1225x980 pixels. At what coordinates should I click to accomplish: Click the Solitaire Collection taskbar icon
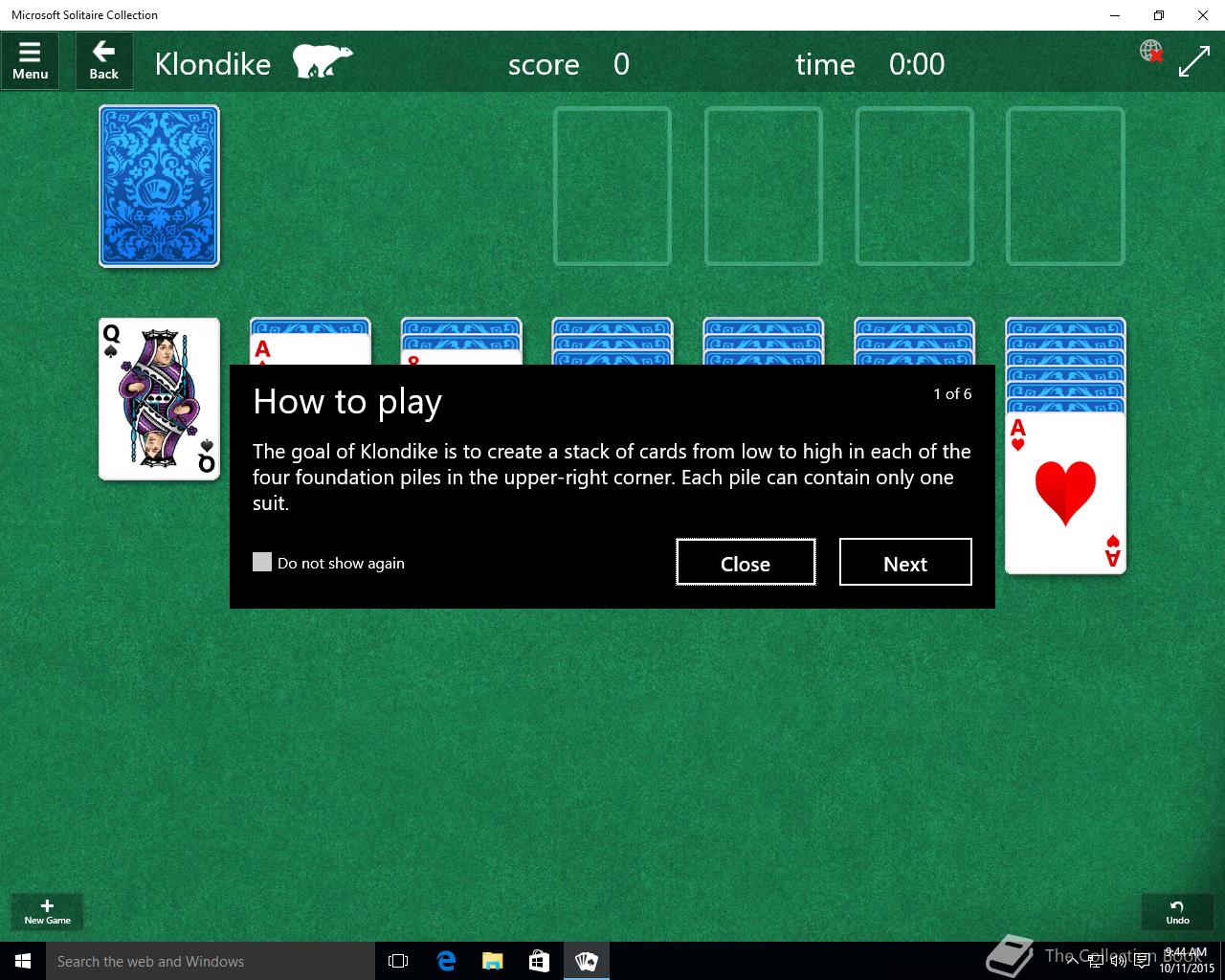click(x=586, y=961)
